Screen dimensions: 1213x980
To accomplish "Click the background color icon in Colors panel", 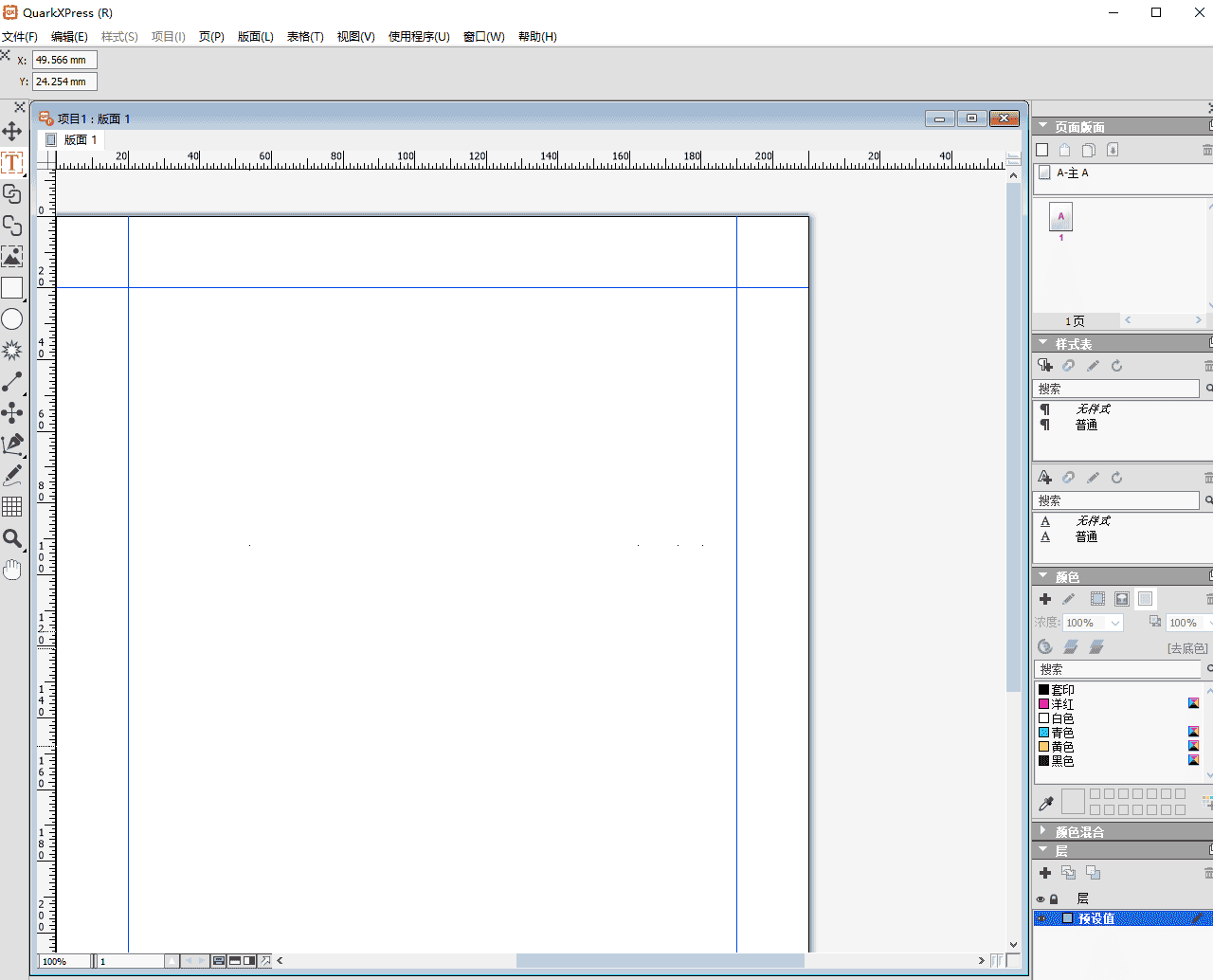I will tap(1146, 599).
